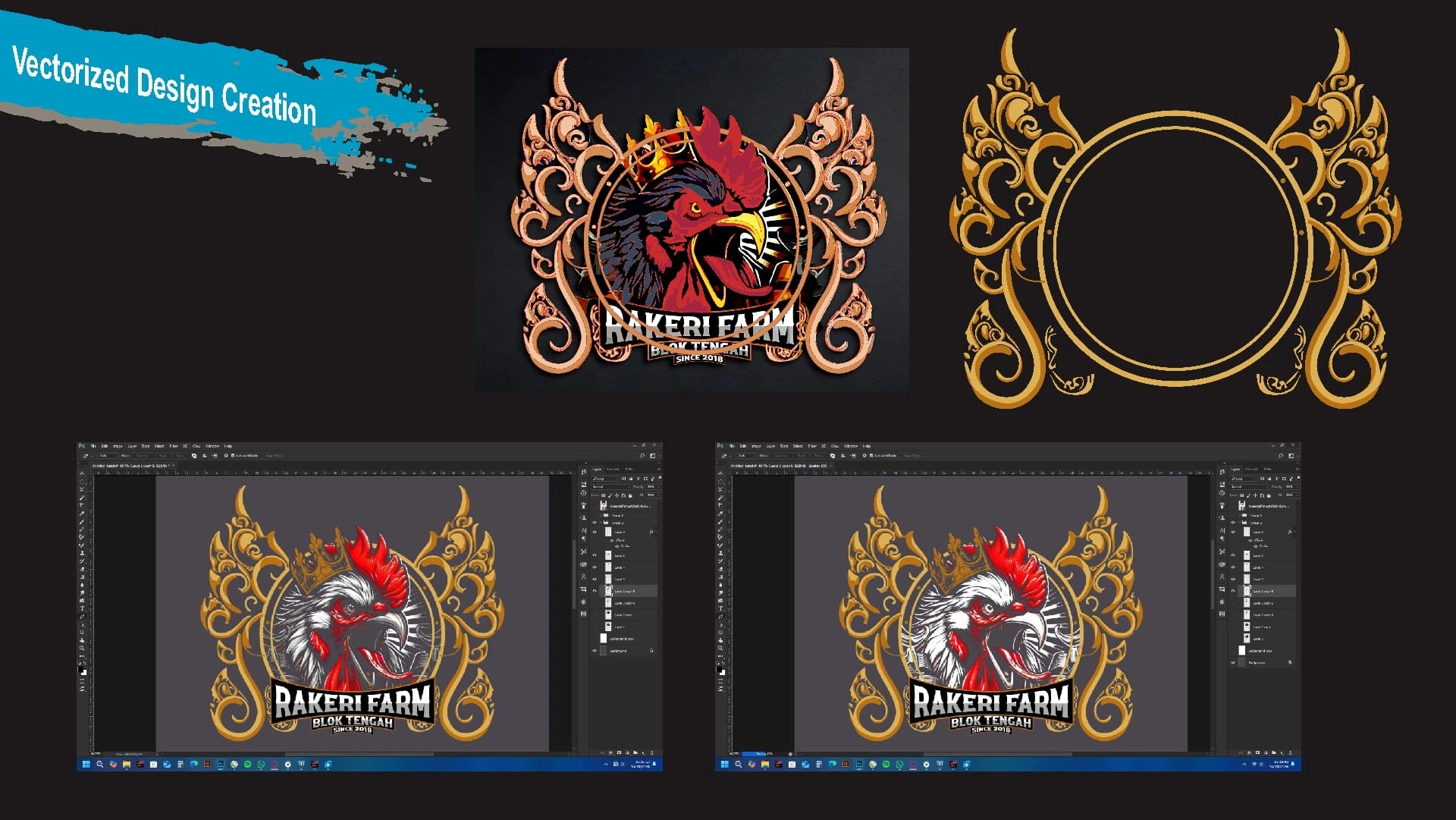
Task: Select the Crop tool in left Photoshop window
Action: pos(82,504)
